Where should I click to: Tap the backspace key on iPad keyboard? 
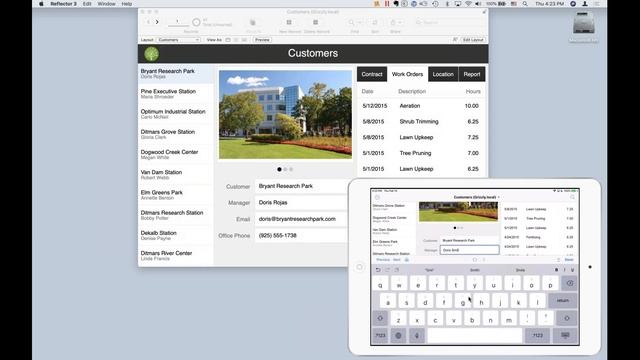[569, 283]
